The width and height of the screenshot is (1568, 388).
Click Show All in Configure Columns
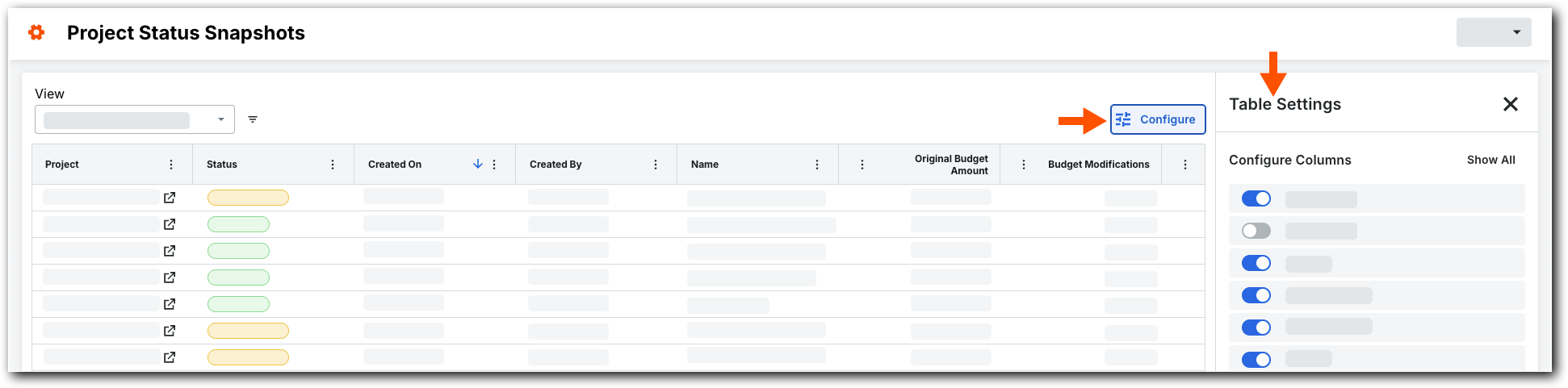(1490, 160)
